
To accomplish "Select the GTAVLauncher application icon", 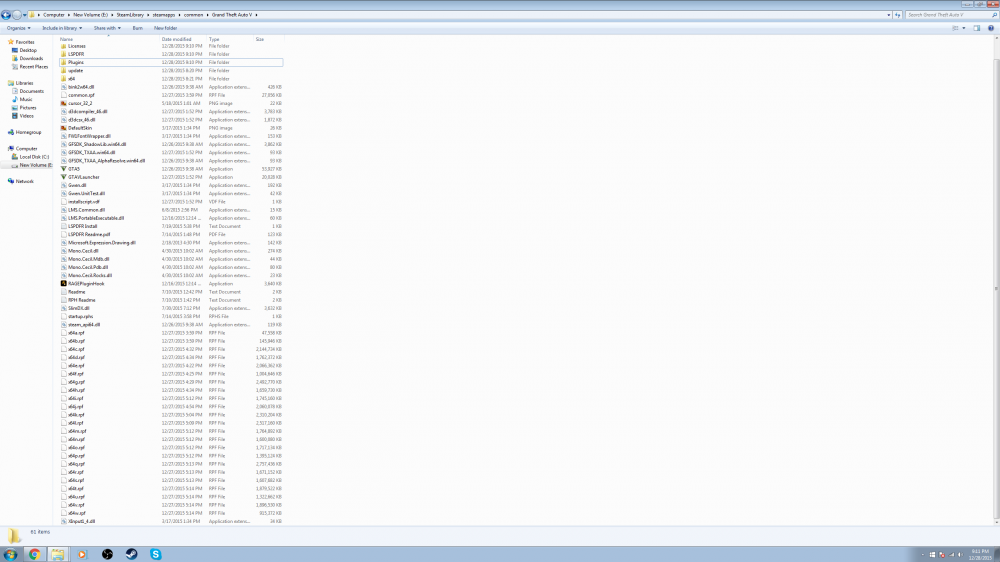I will tap(64, 177).
